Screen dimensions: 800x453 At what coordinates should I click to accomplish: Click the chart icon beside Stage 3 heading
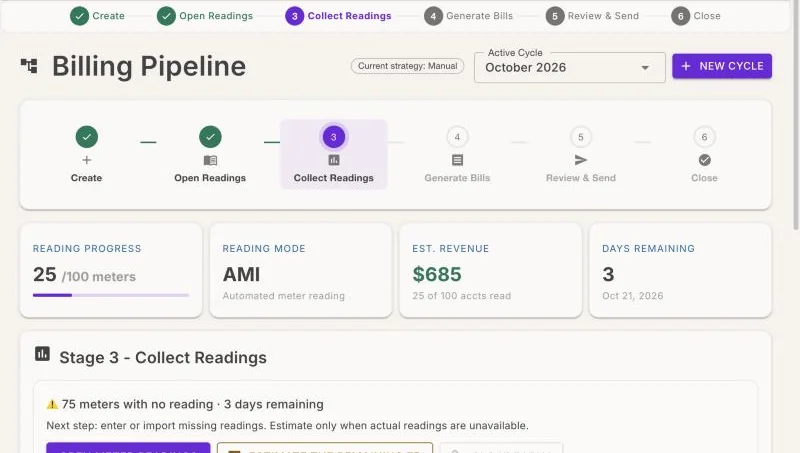point(42,354)
